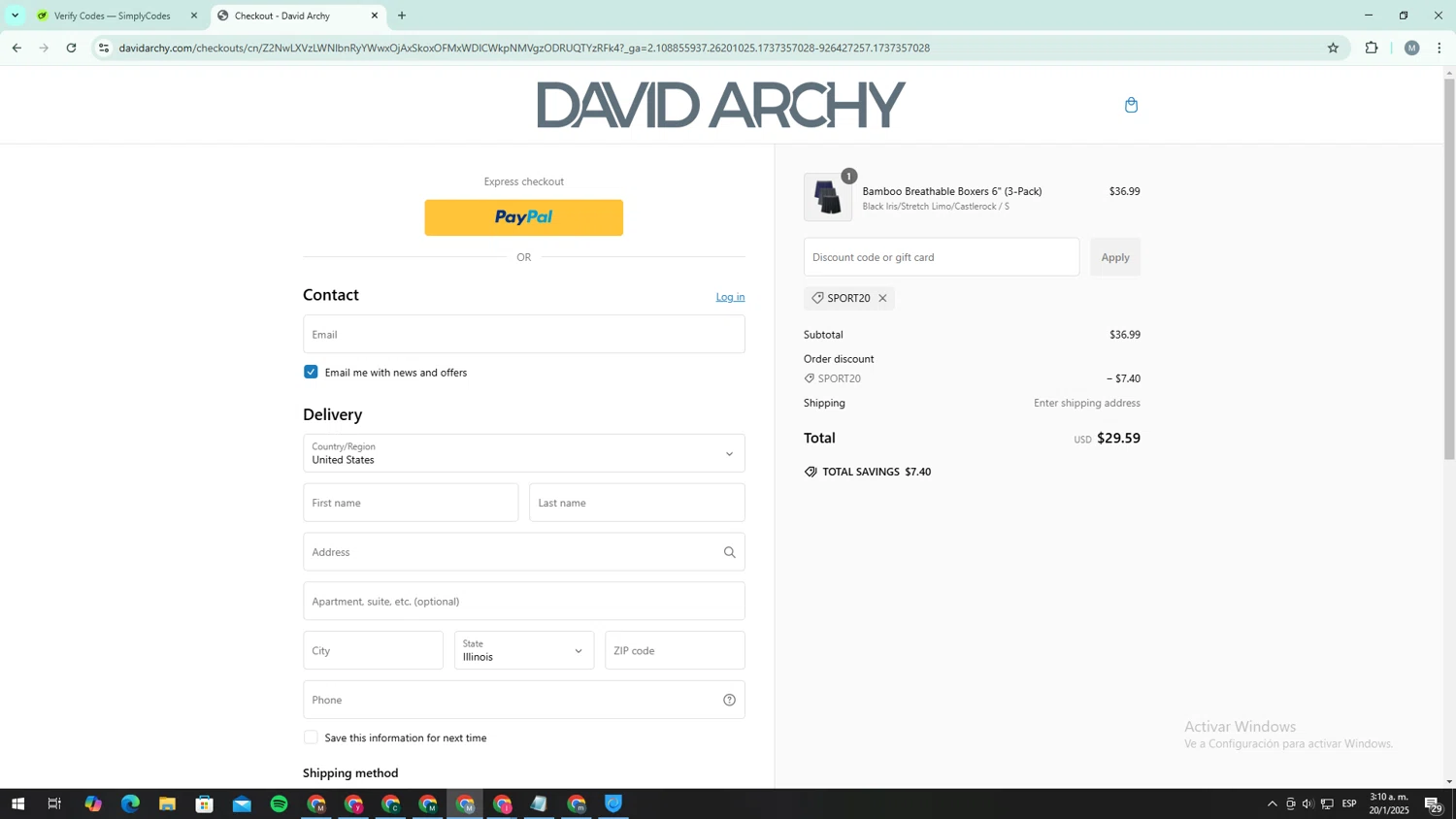Open the tab search dropdown arrow
This screenshot has width=1456, height=819.
coord(15,16)
